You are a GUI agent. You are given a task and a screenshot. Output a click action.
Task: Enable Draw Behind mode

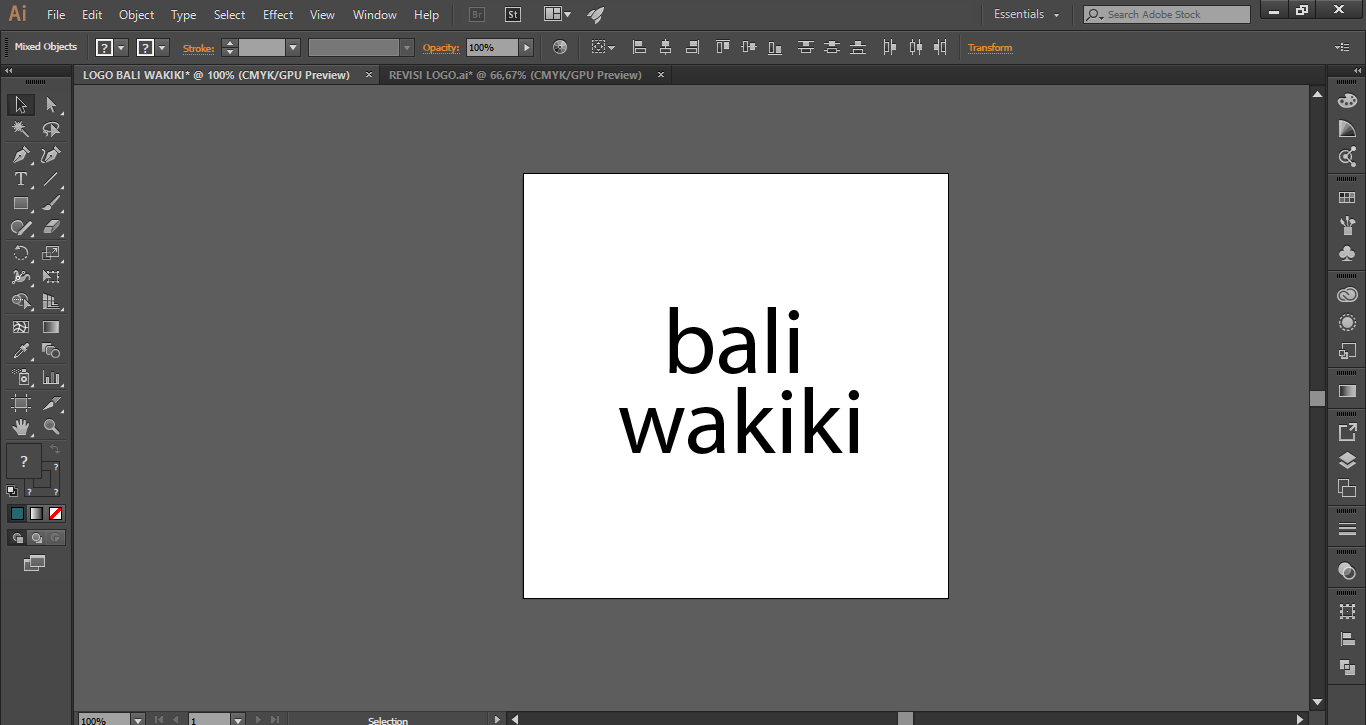click(x=36, y=538)
